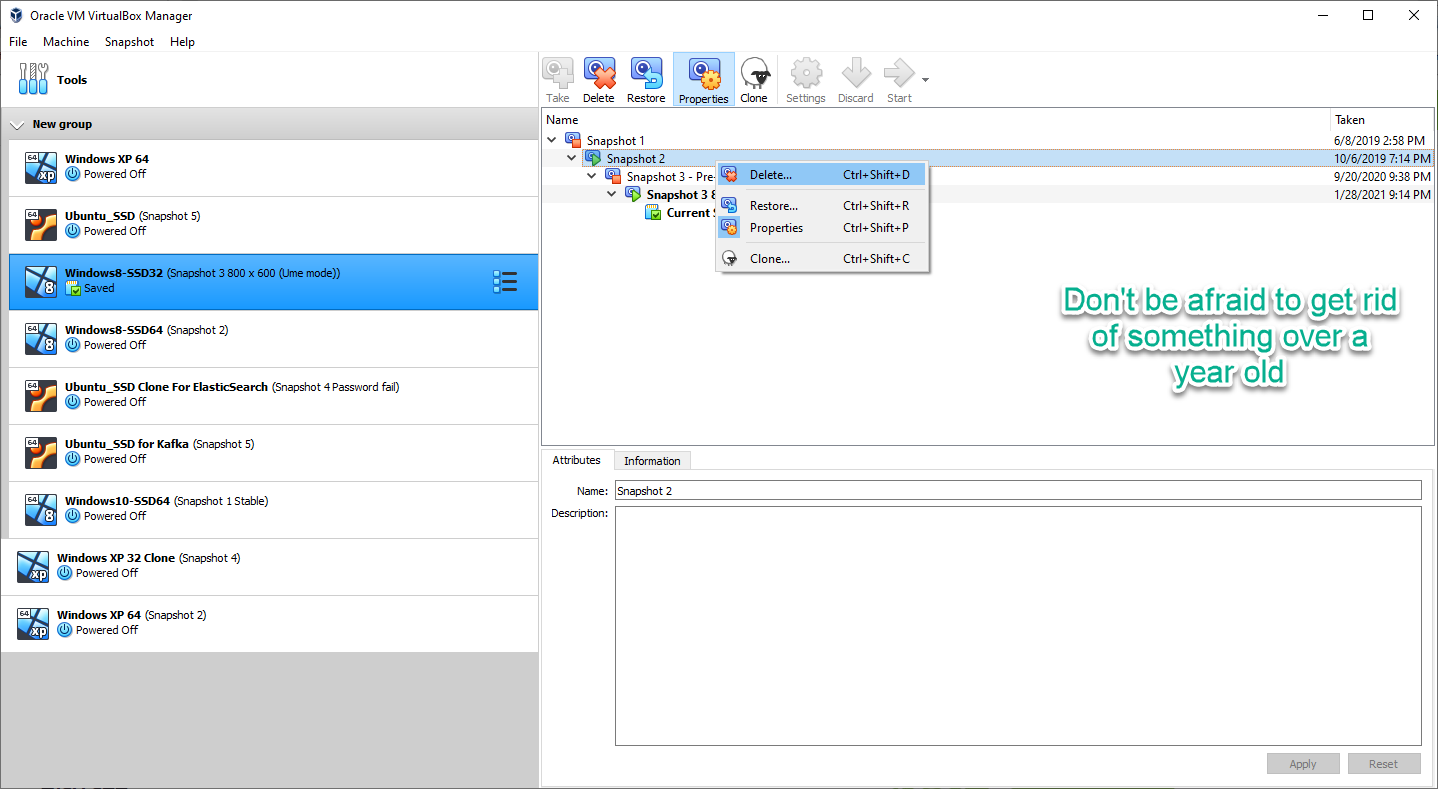Screen dimensions: 1438x789
Task: Click the Restore snapshot toolbar icon
Action: pyautogui.click(x=646, y=74)
